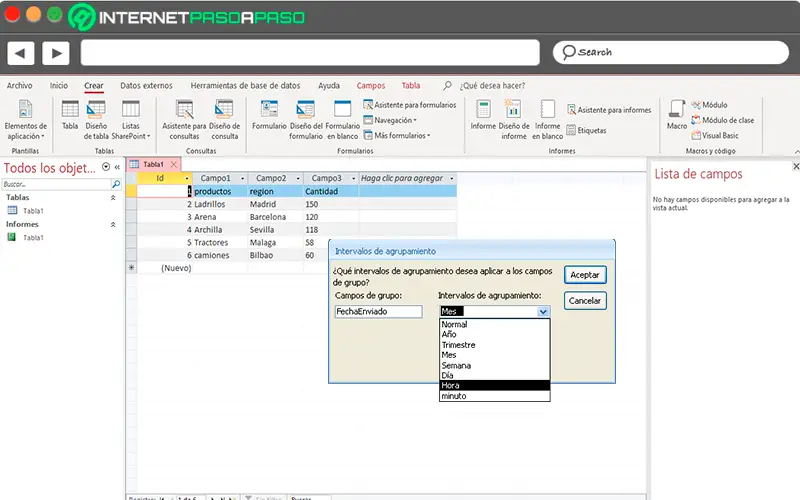This screenshot has width=800, height=500.
Task: Click the FechaEnviado group field box
Action: click(x=379, y=312)
